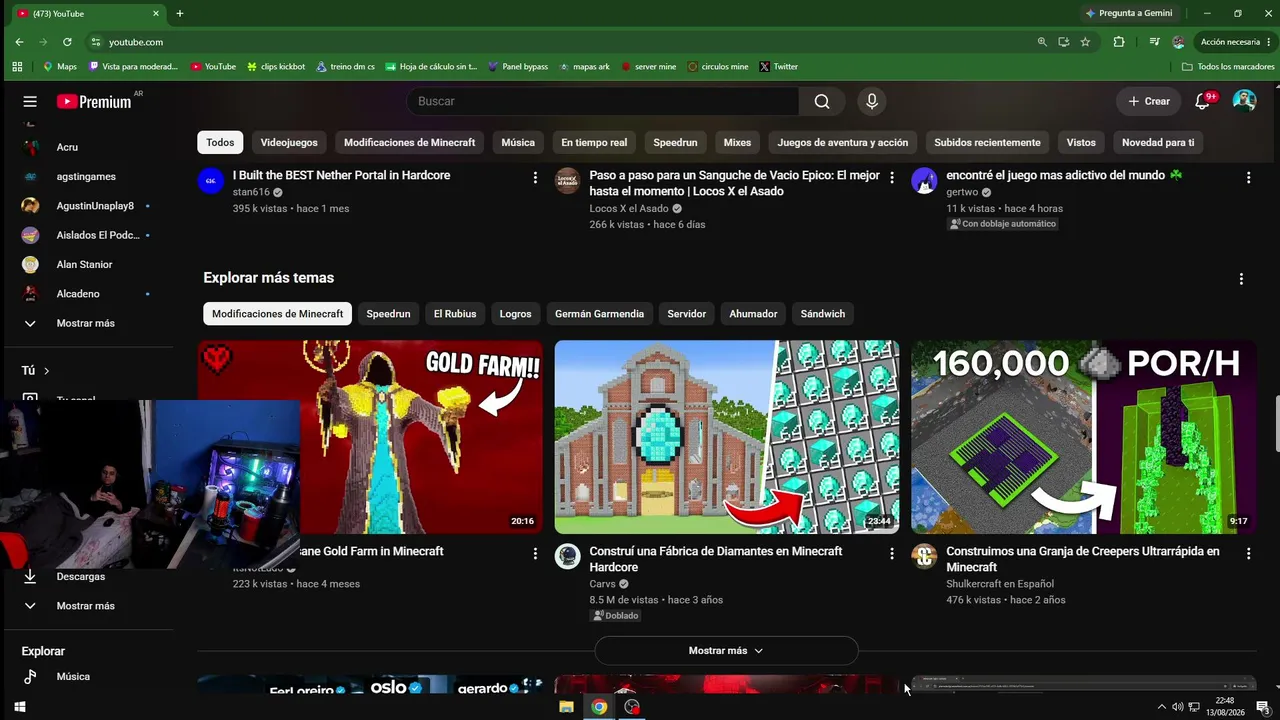The width and height of the screenshot is (1280, 720).
Task: Open options for the Granja de Creepers video
Action: [1248, 553]
